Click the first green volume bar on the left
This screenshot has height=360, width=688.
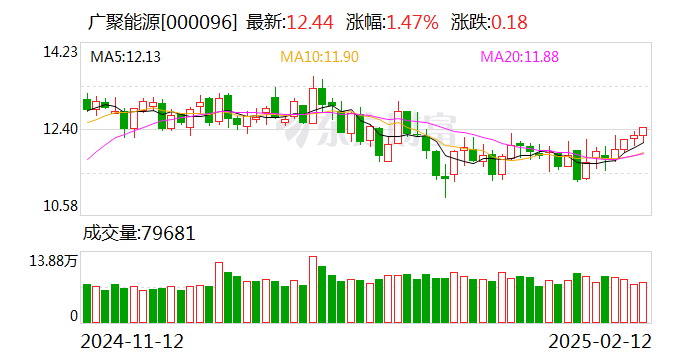[x=87, y=304]
